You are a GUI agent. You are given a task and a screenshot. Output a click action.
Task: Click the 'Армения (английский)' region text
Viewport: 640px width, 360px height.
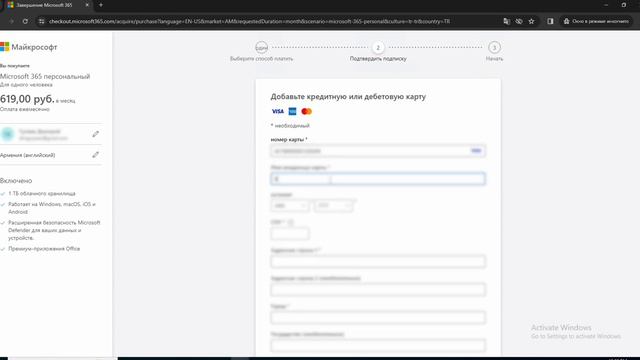point(27,155)
